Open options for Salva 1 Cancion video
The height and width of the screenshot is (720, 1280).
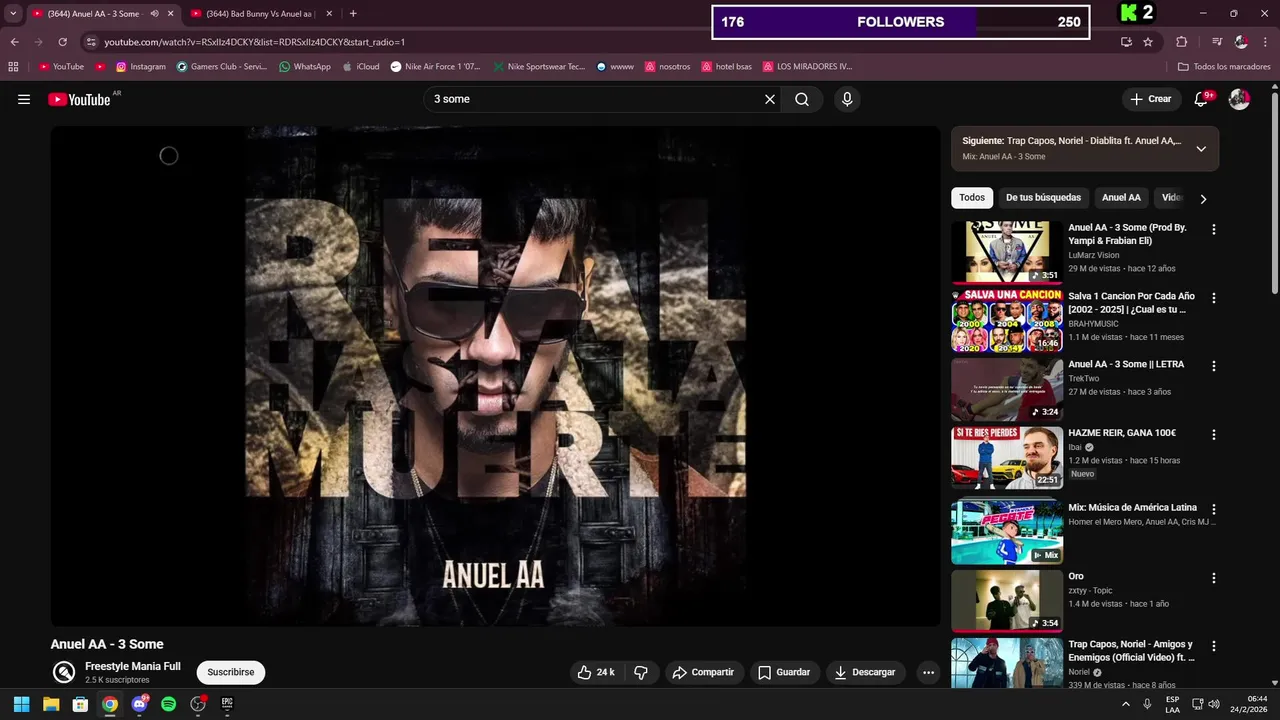coord(1214,298)
